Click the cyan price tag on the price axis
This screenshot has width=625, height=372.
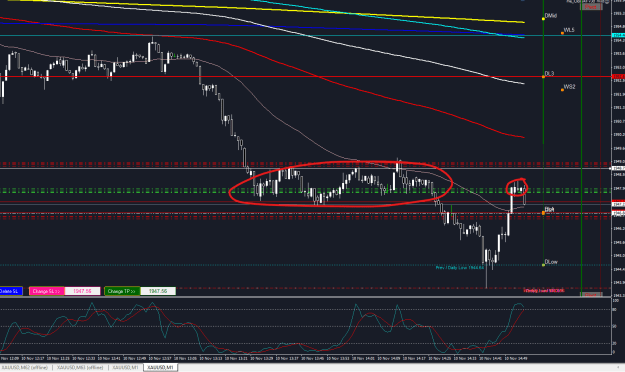coord(618,35)
